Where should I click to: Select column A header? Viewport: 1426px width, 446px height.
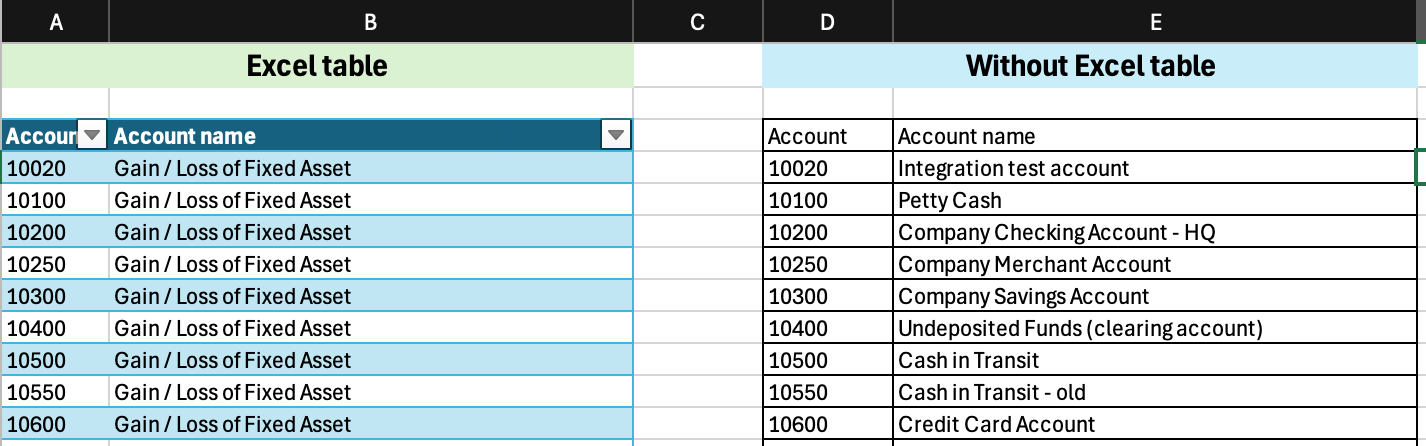pyautogui.click(x=55, y=21)
